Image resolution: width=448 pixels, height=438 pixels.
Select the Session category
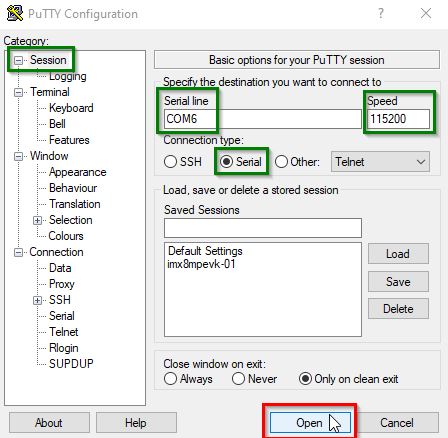[x=48, y=60]
